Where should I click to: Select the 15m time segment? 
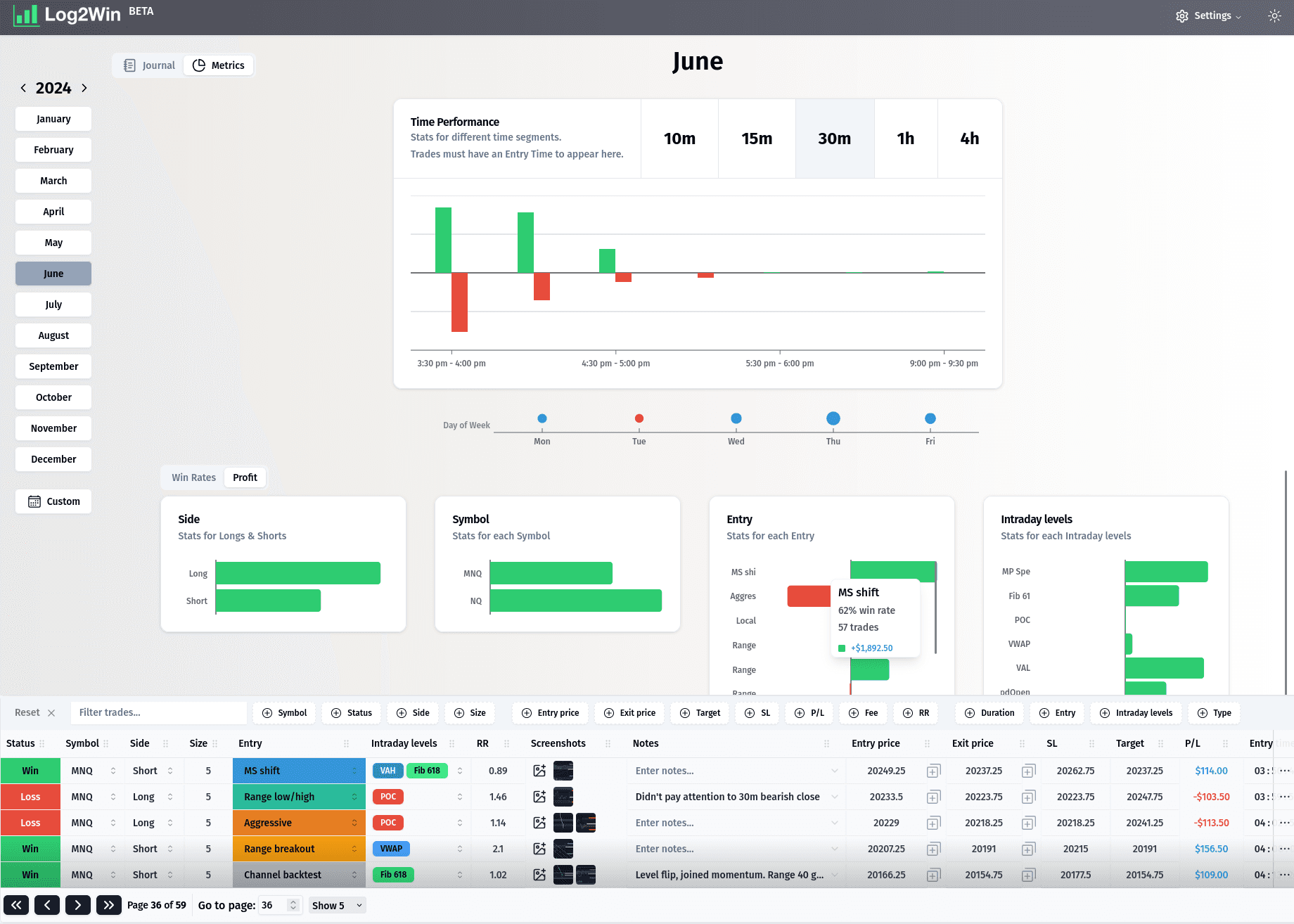point(757,139)
